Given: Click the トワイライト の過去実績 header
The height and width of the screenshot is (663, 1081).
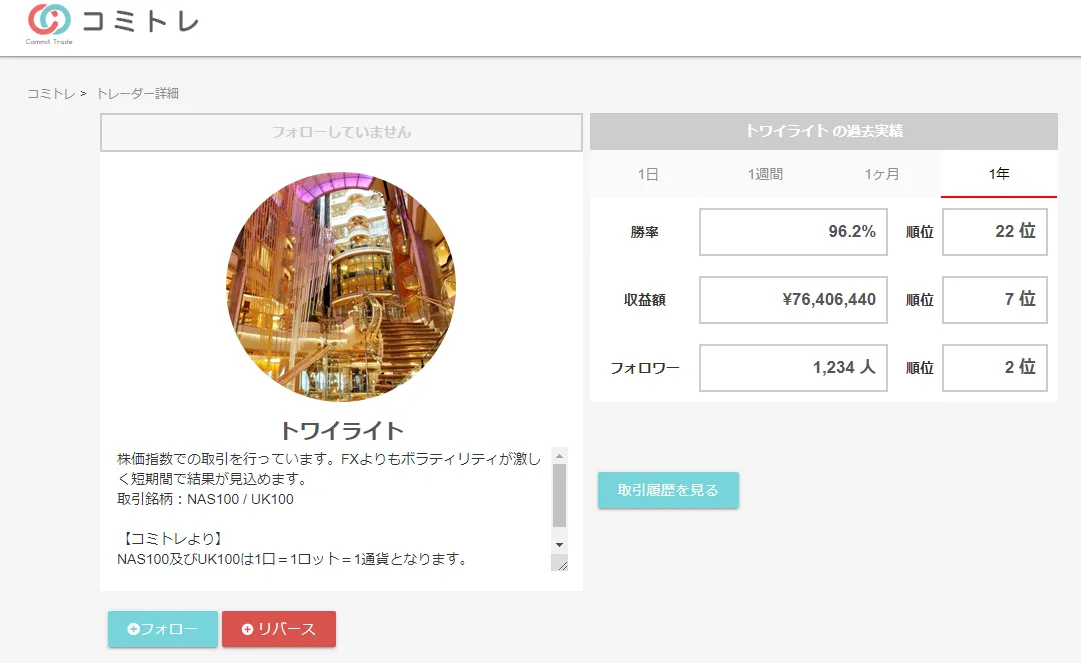Looking at the screenshot, I should pyautogui.click(x=824, y=131).
